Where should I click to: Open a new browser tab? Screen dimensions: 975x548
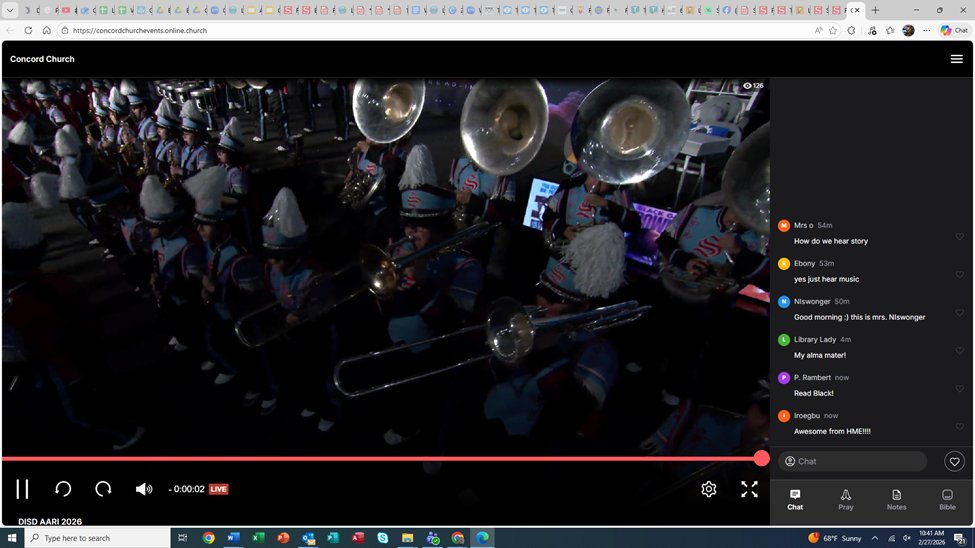[876, 10]
